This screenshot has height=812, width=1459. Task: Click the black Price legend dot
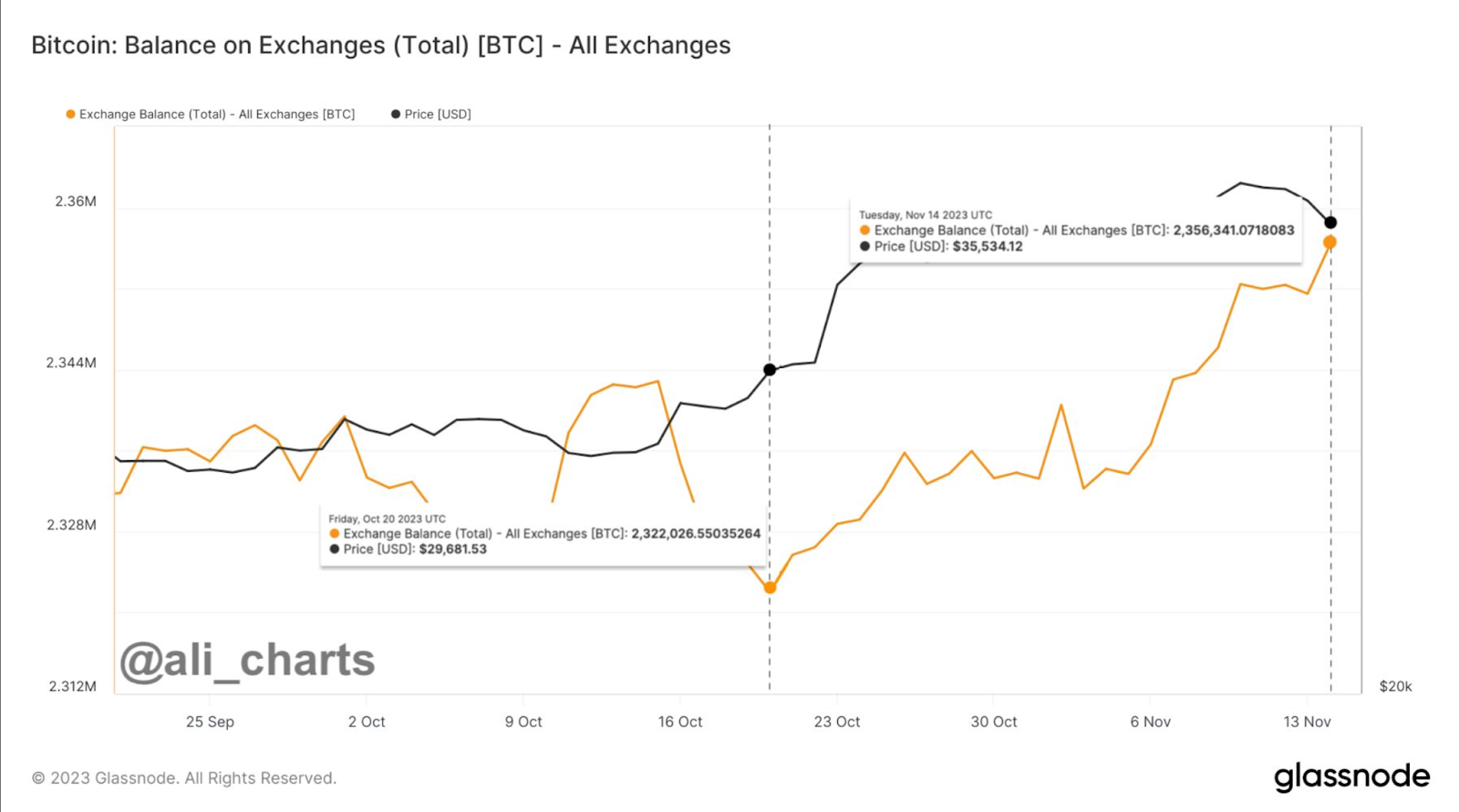point(396,115)
